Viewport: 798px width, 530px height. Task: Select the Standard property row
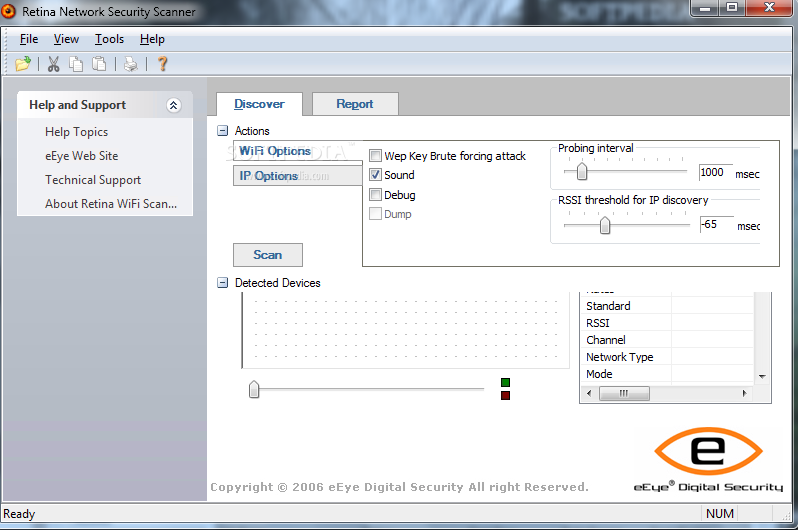tap(667, 306)
